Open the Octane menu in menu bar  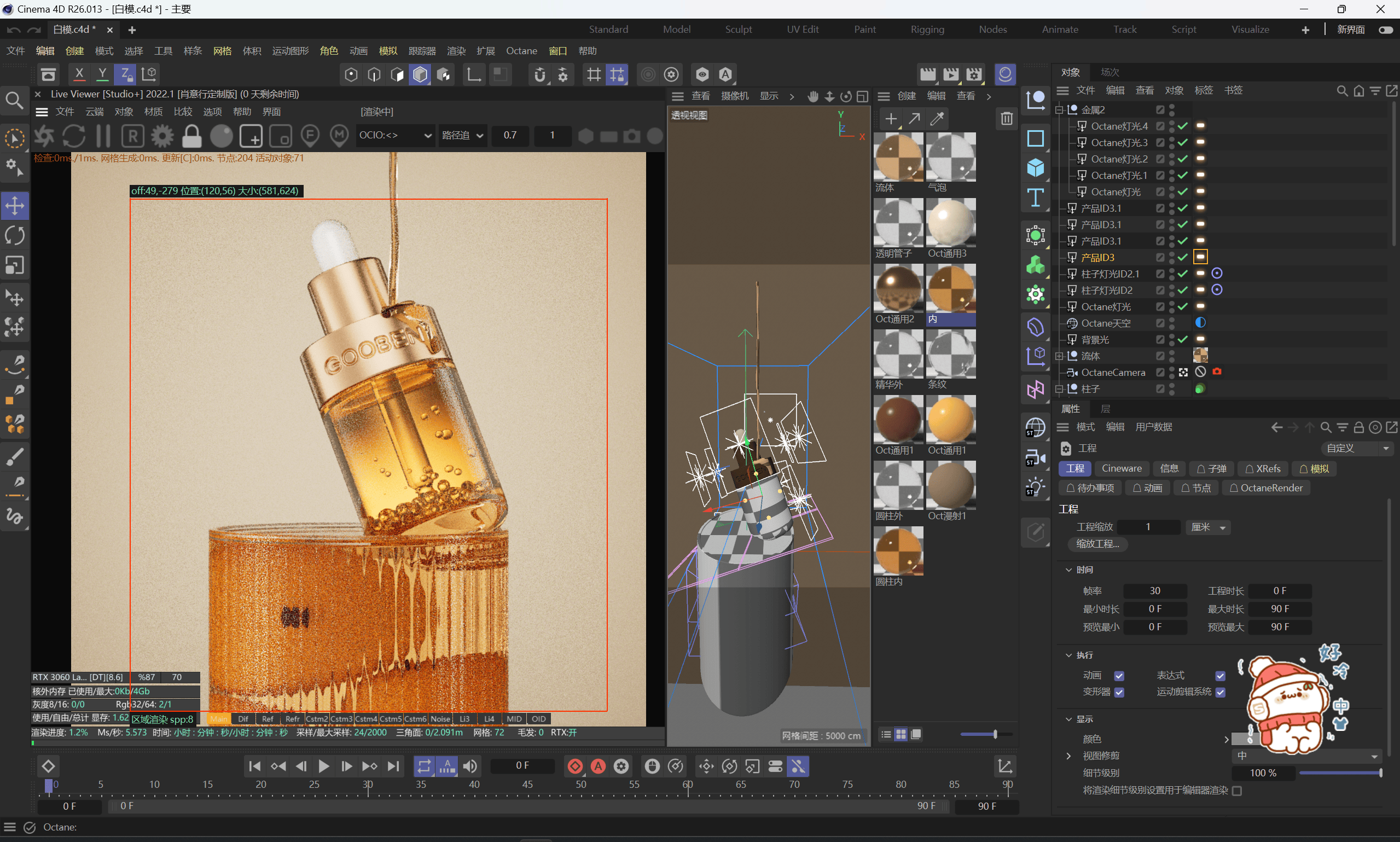point(521,51)
